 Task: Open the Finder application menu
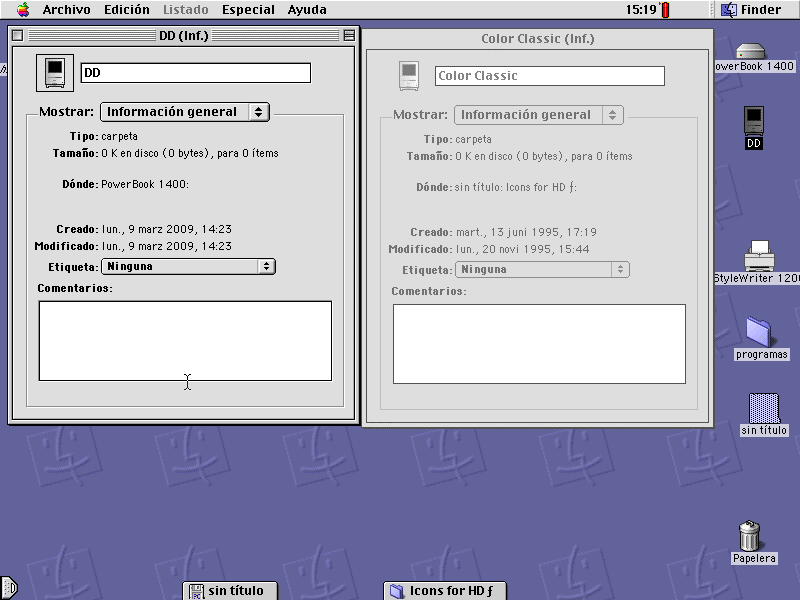click(752, 9)
